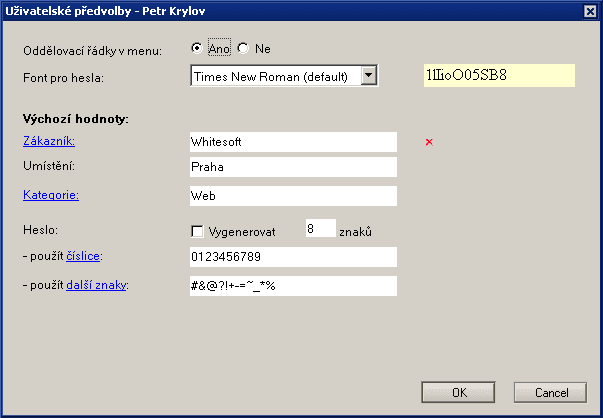The height and width of the screenshot is (418, 603).
Task: Select the Ne radio button
Action: [243, 48]
